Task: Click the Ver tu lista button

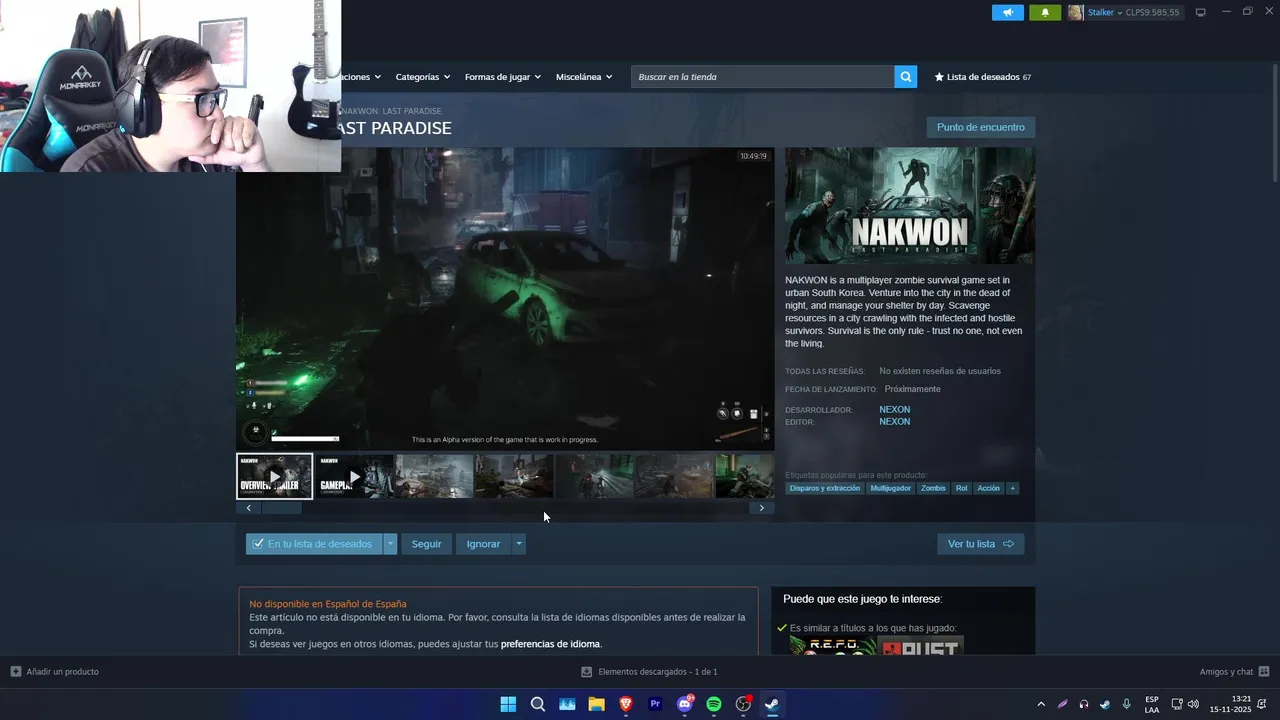Action: (x=980, y=544)
